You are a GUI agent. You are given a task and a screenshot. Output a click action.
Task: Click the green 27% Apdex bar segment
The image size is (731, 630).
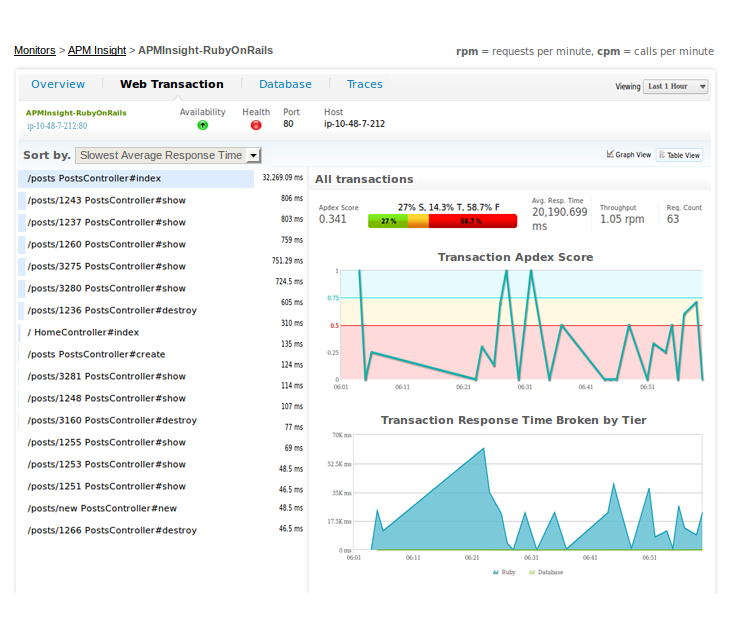387,221
